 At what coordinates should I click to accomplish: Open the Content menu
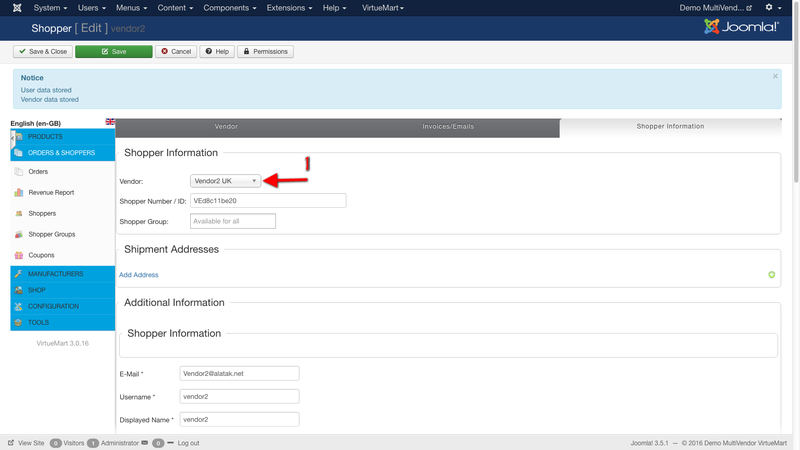(x=175, y=8)
